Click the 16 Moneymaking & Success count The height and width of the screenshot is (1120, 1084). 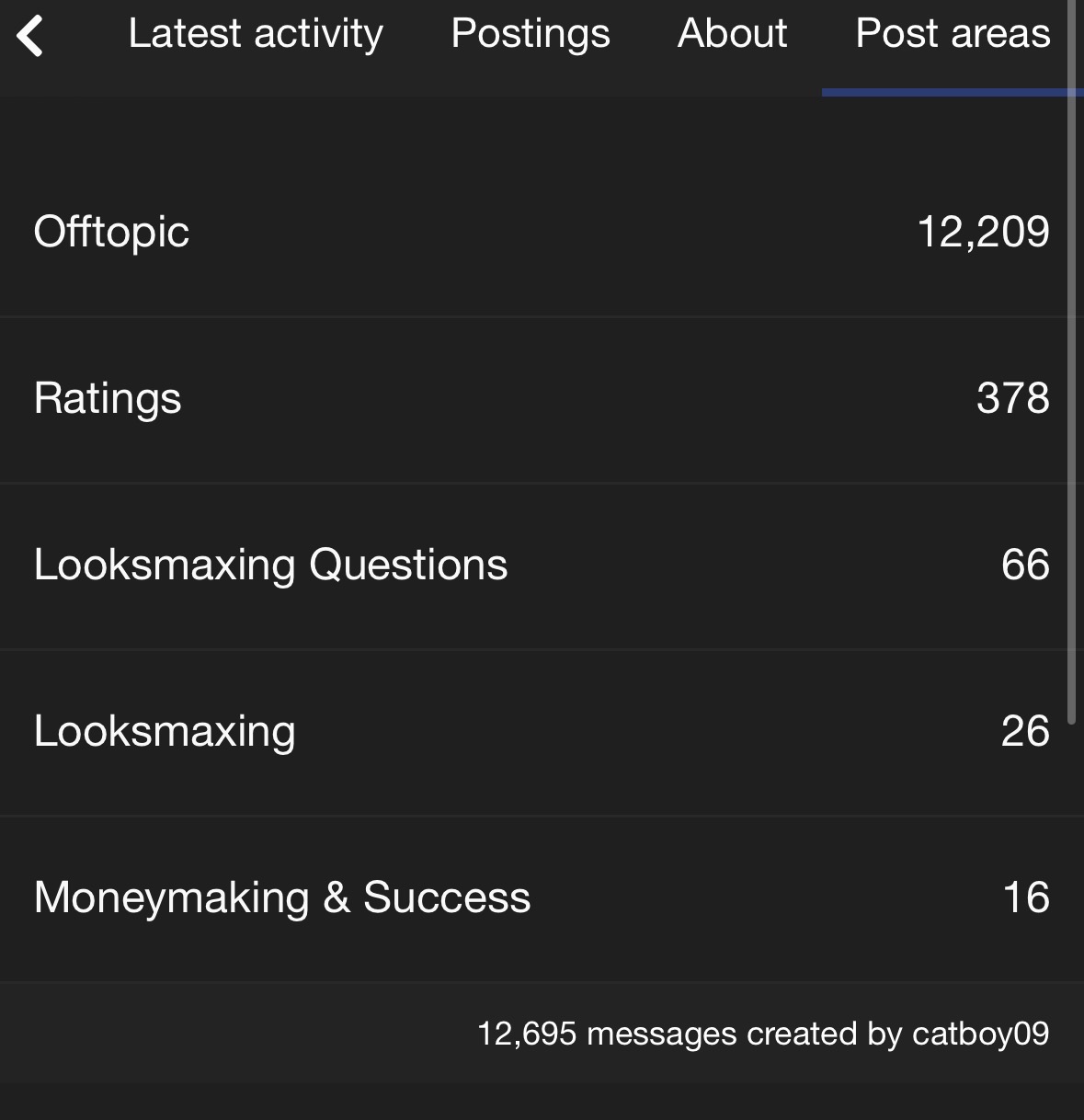click(1026, 897)
